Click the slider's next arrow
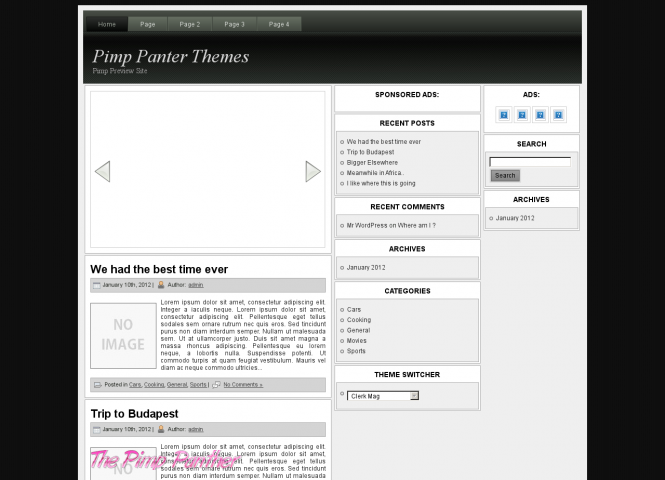 pos(313,172)
